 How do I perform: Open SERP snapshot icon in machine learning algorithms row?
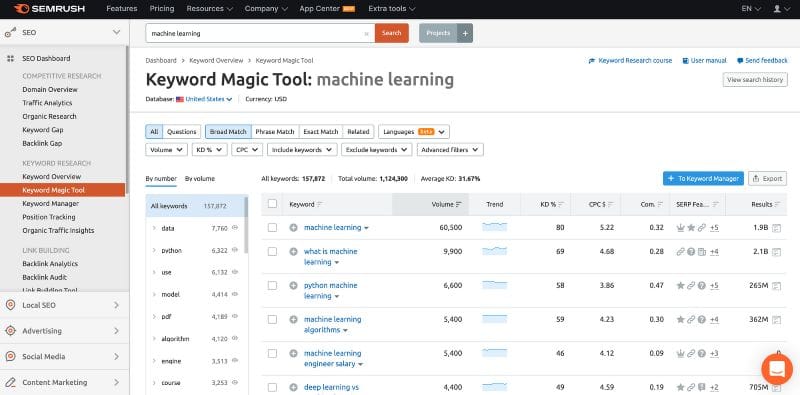776,320
